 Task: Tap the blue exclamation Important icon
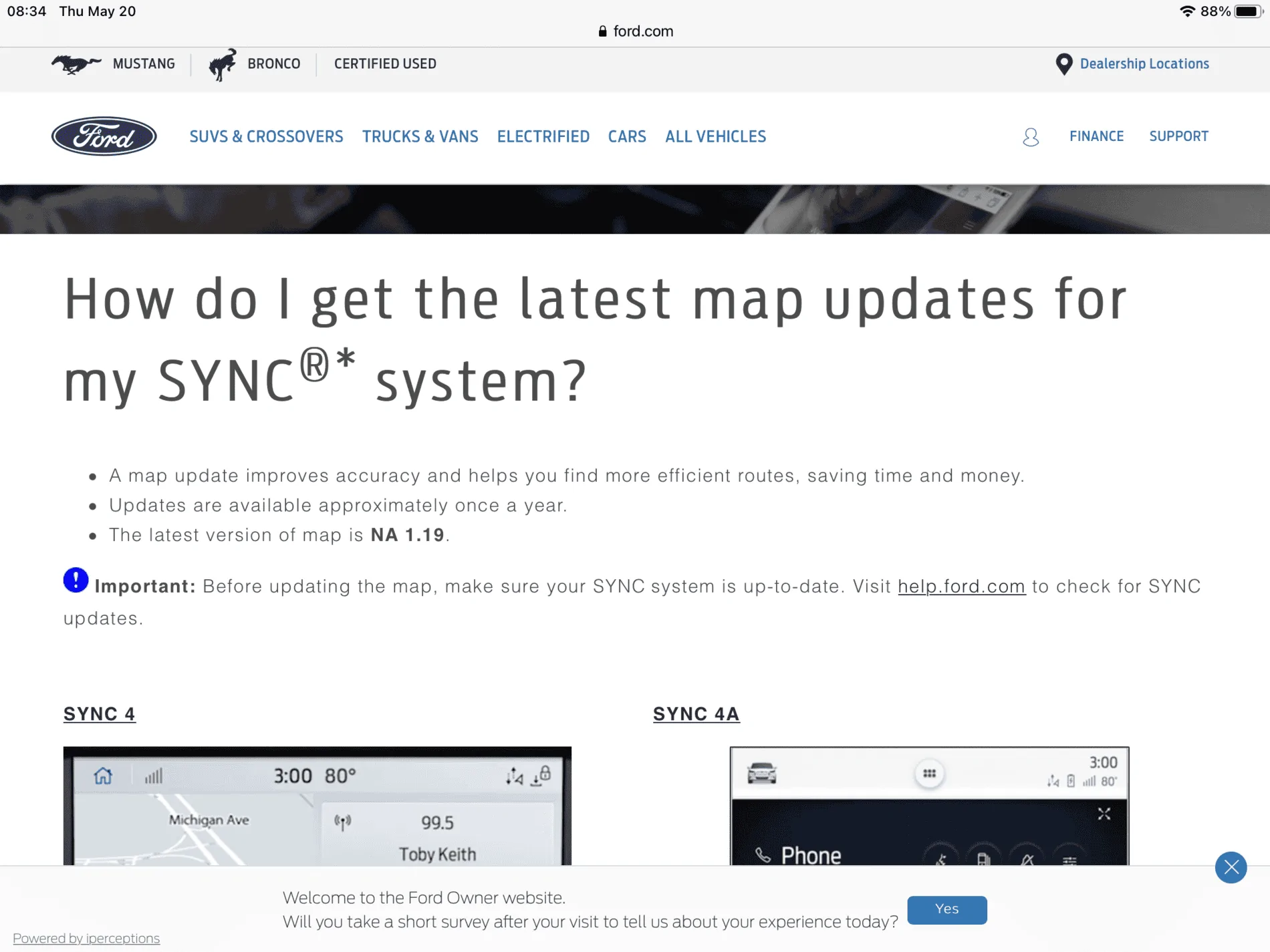click(x=76, y=580)
